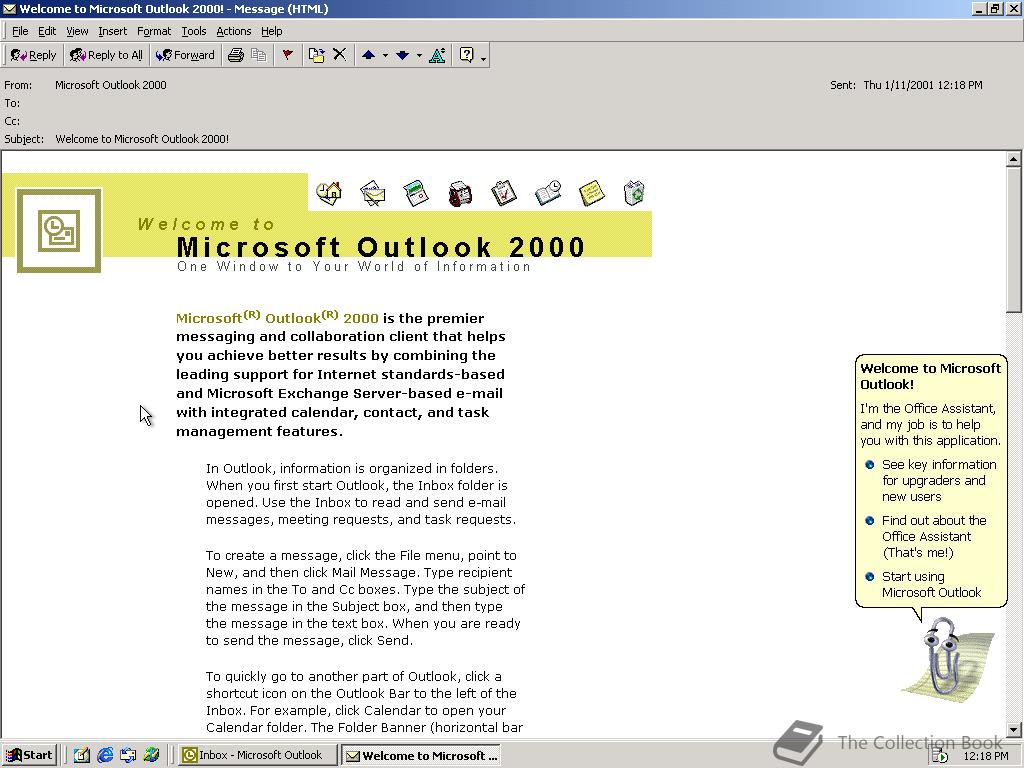
Task: Open the Edit menu
Action: pos(47,31)
